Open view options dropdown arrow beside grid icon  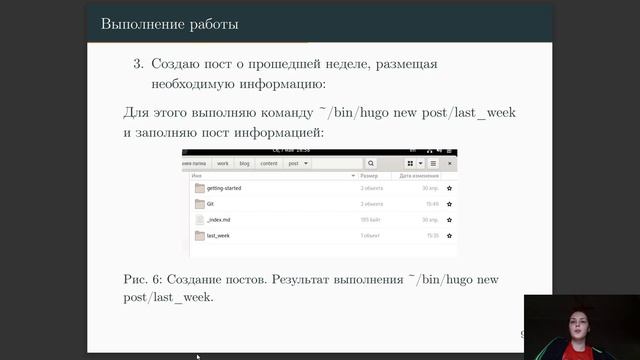coord(420,163)
